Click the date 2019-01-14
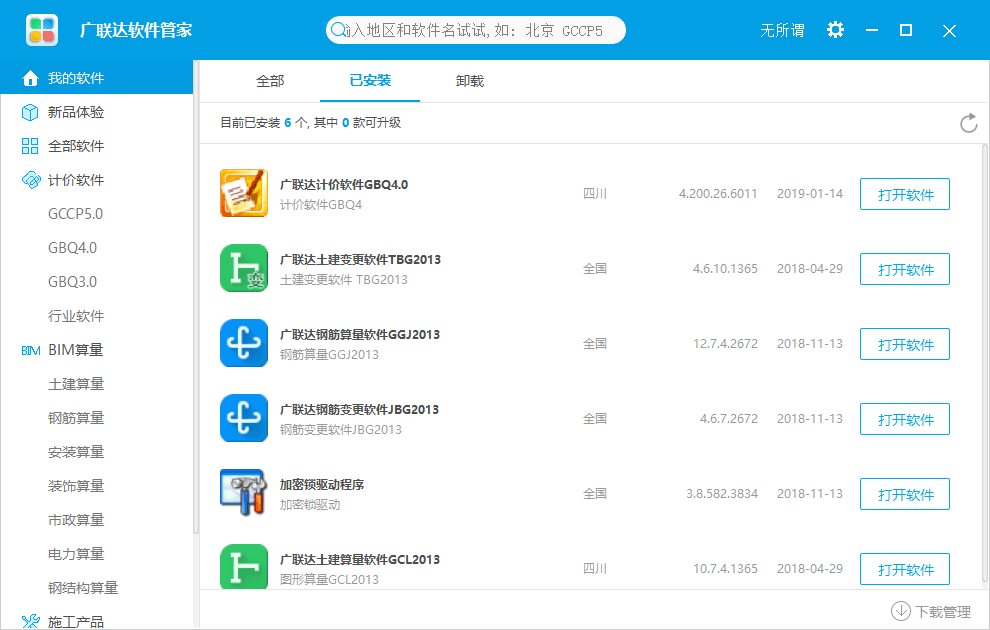This screenshot has width=990, height=630. (x=809, y=194)
